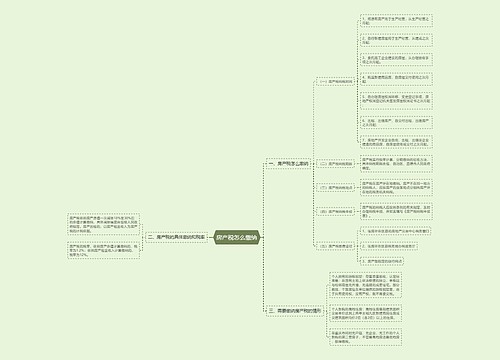Click payment channel item 3 under 缴费途径
Screen dimensions: 500x360
click(382, 261)
